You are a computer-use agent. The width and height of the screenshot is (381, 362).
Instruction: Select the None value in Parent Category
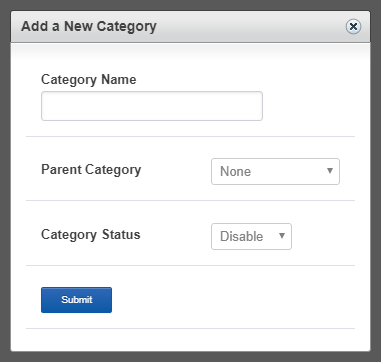pos(235,171)
